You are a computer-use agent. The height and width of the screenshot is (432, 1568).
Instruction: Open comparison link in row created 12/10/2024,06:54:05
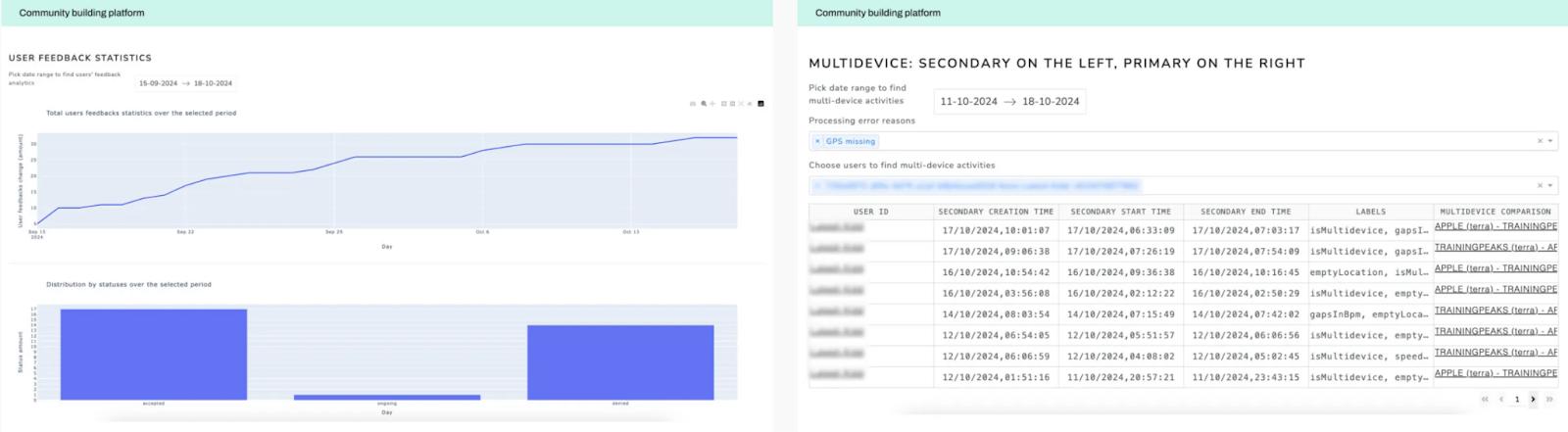[x=1495, y=331]
